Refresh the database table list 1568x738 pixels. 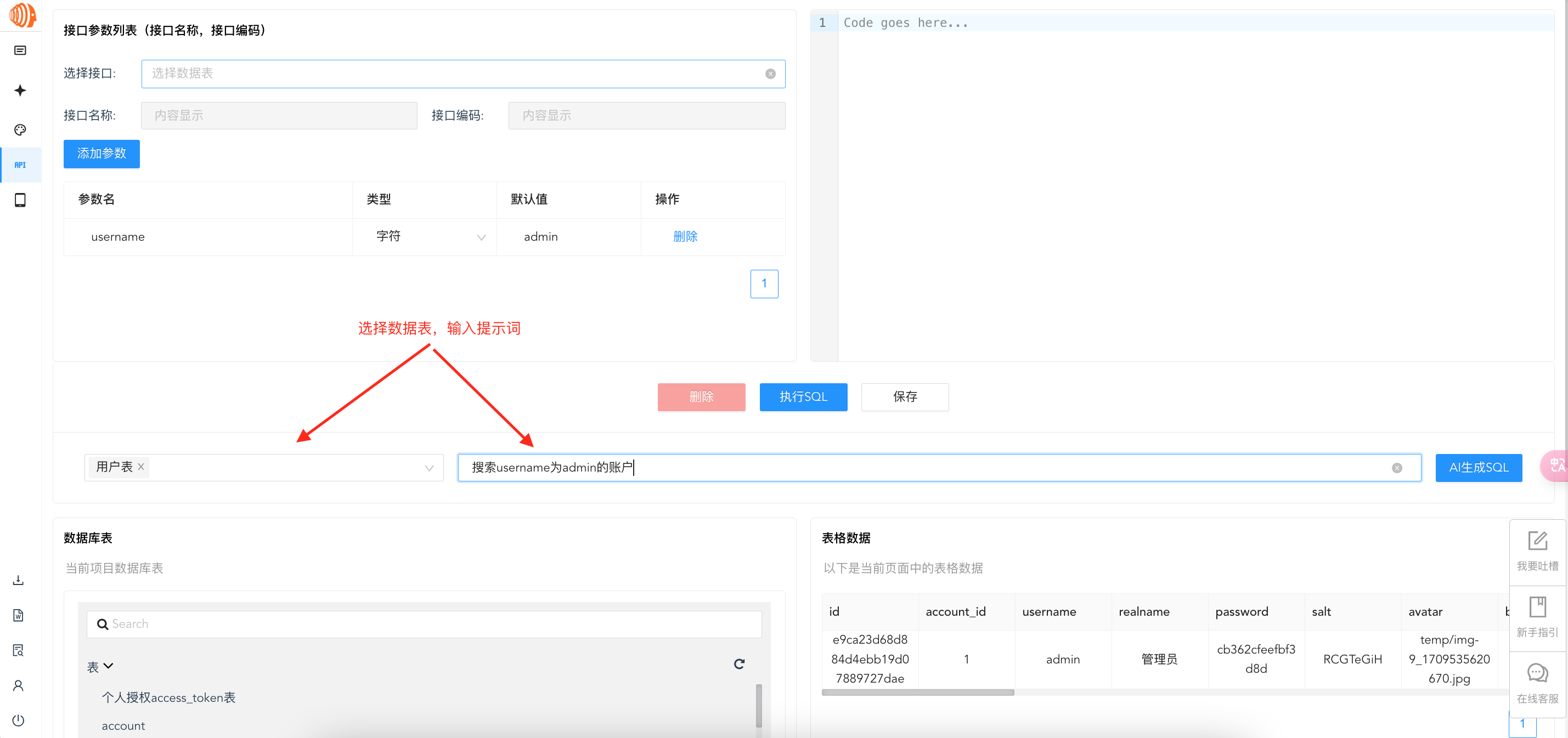point(739,664)
